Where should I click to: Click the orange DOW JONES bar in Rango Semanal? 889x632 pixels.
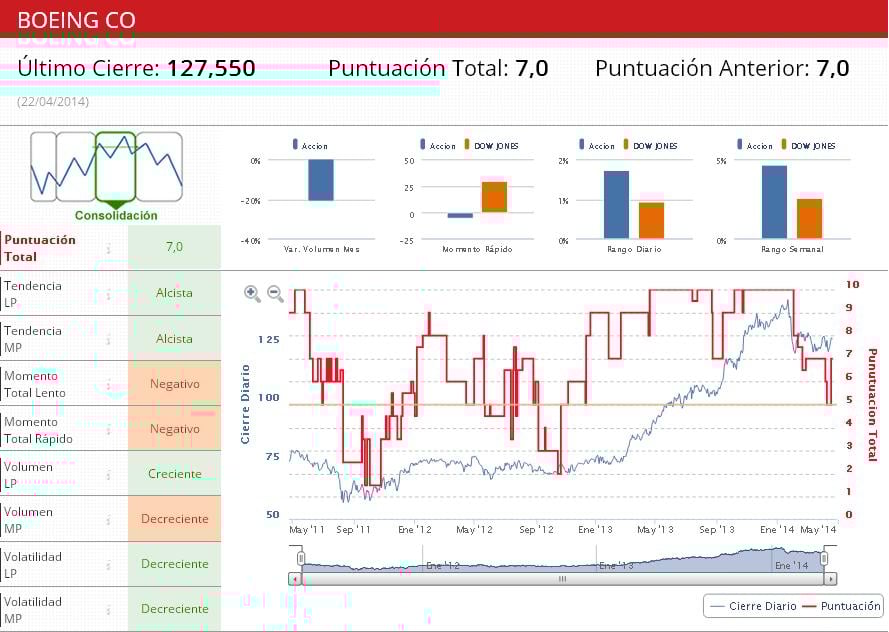tap(810, 219)
